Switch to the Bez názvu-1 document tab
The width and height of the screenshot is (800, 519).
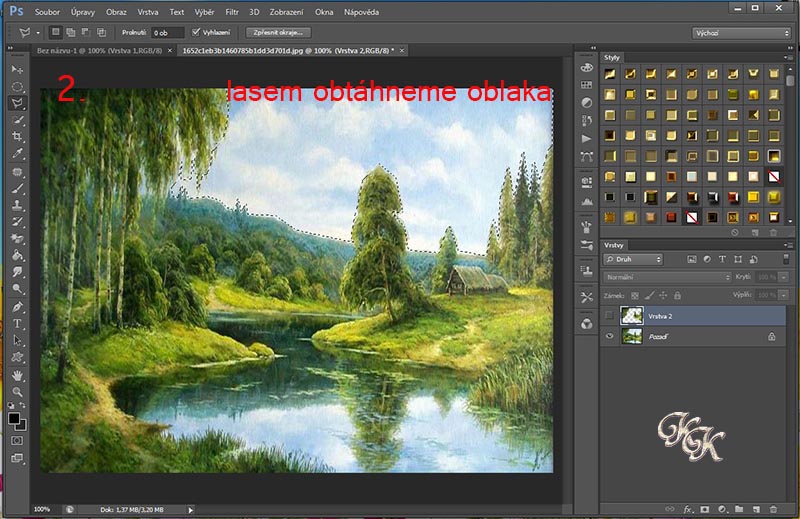click(x=99, y=51)
